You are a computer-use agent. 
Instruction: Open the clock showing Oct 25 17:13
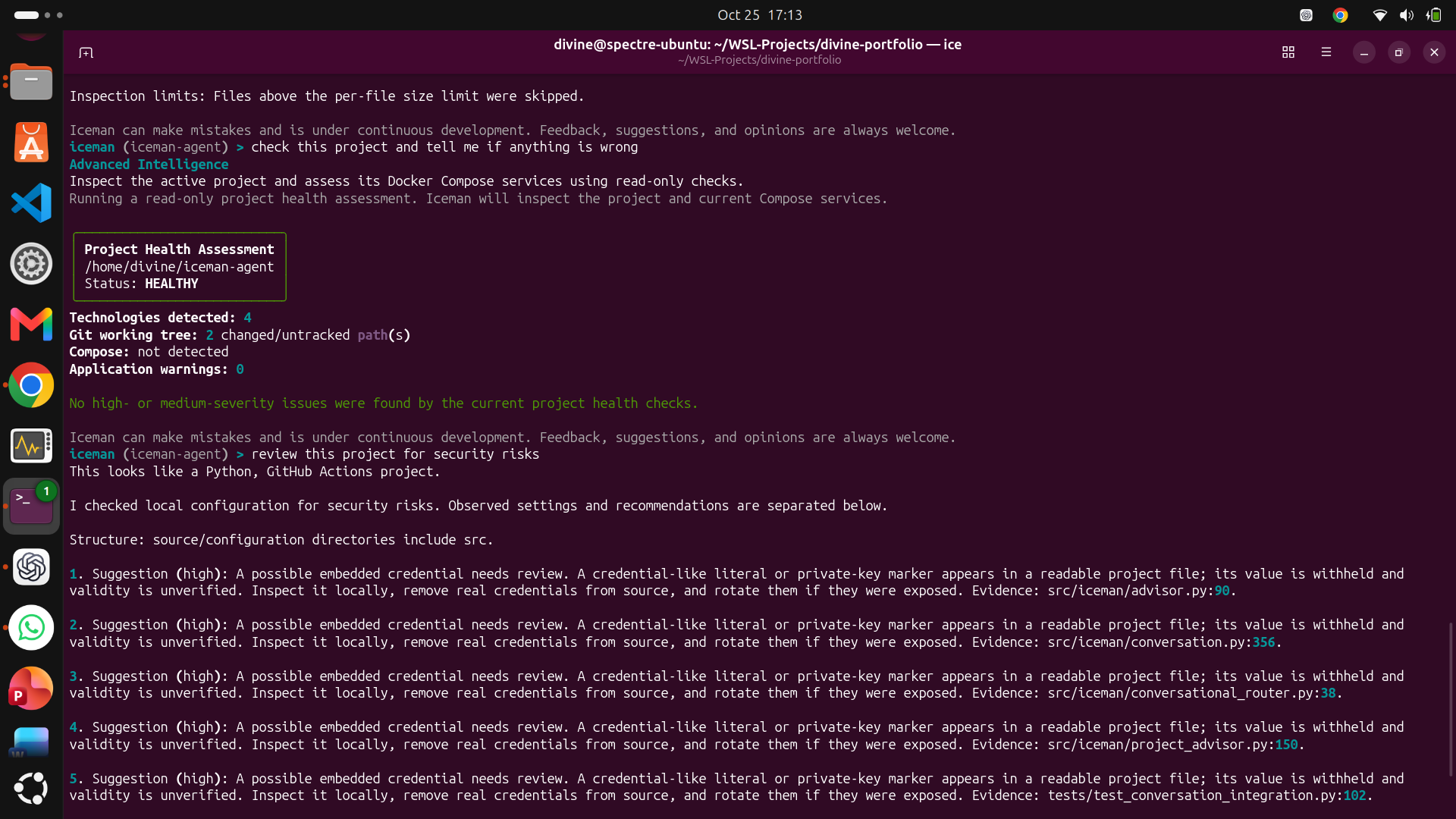[759, 15]
